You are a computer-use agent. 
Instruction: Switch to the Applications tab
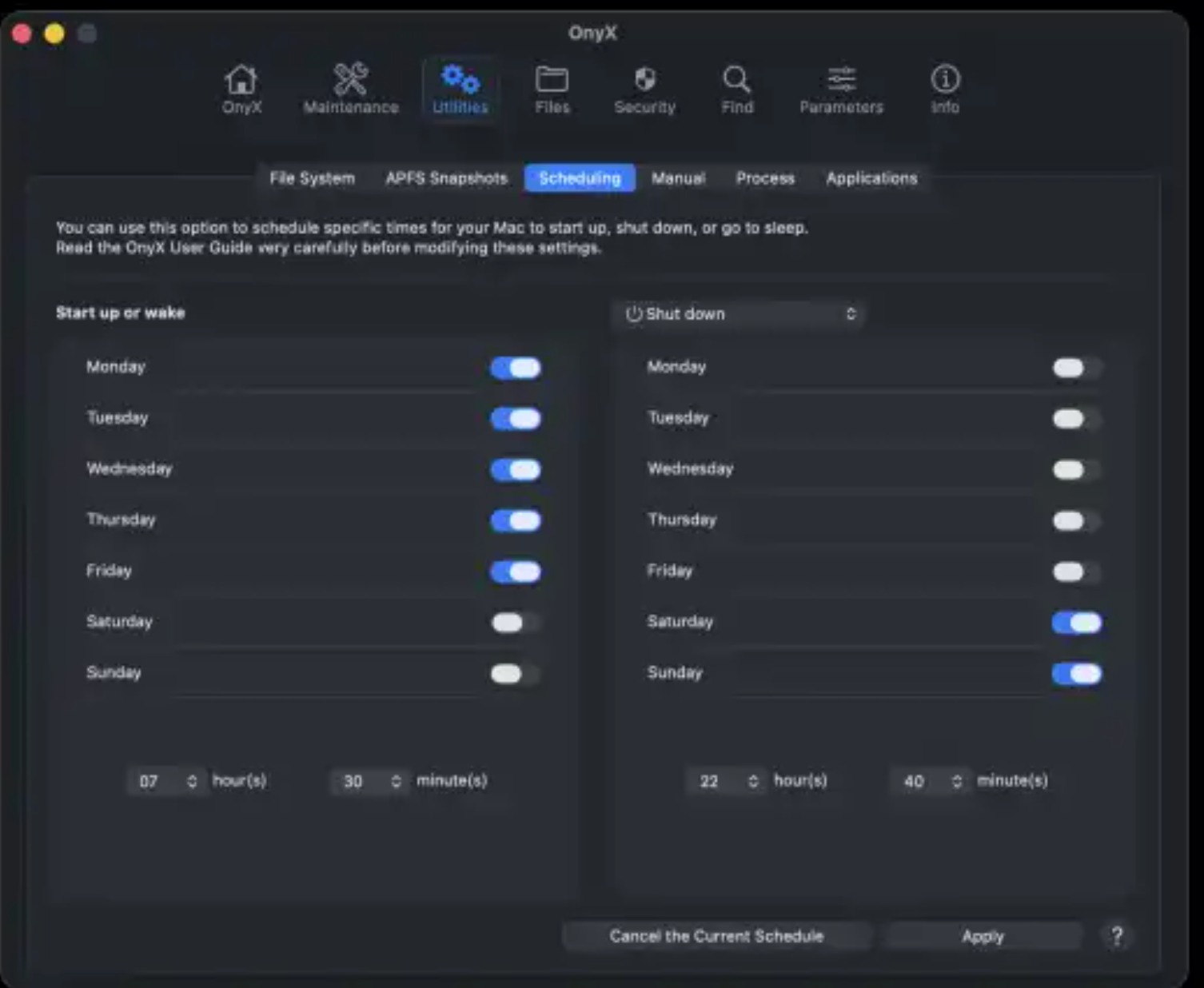pos(871,178)
